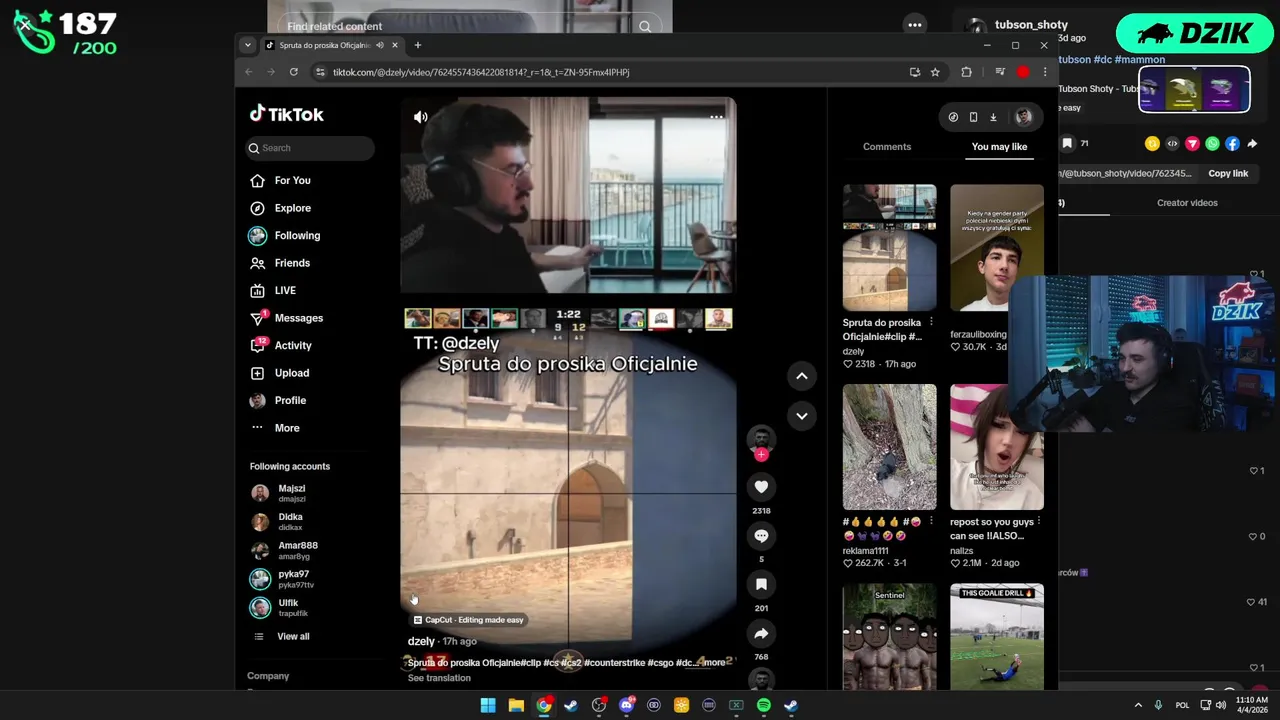The image size is (1280, 720).
Task: Open the Amar888 followed account
Action: (286, 550)
